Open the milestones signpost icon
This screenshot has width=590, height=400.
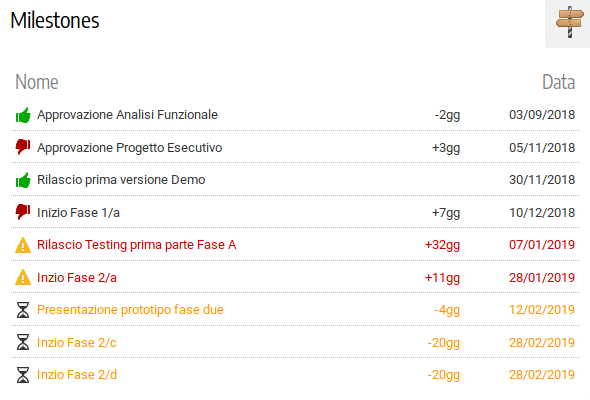click(x=569, y=22)
